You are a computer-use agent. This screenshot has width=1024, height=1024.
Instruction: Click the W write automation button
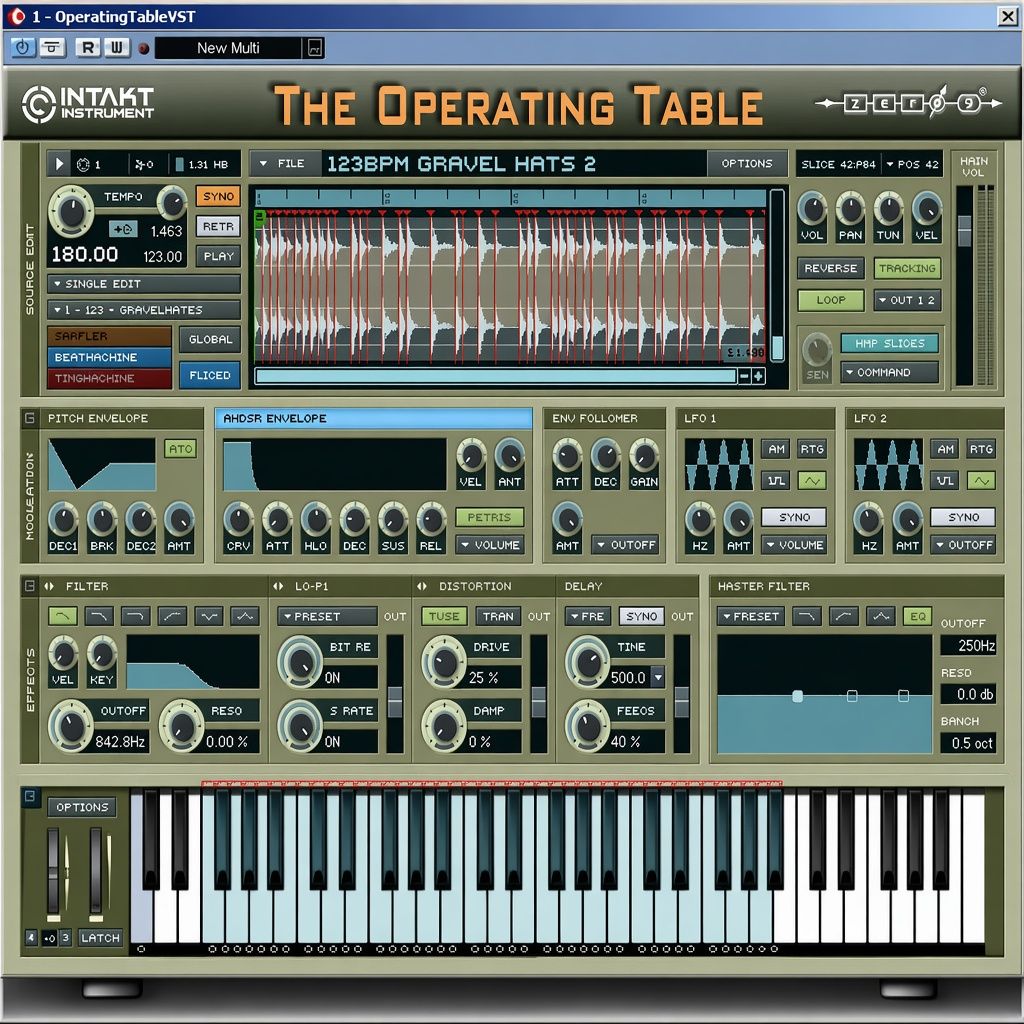[x=116, y=48]
